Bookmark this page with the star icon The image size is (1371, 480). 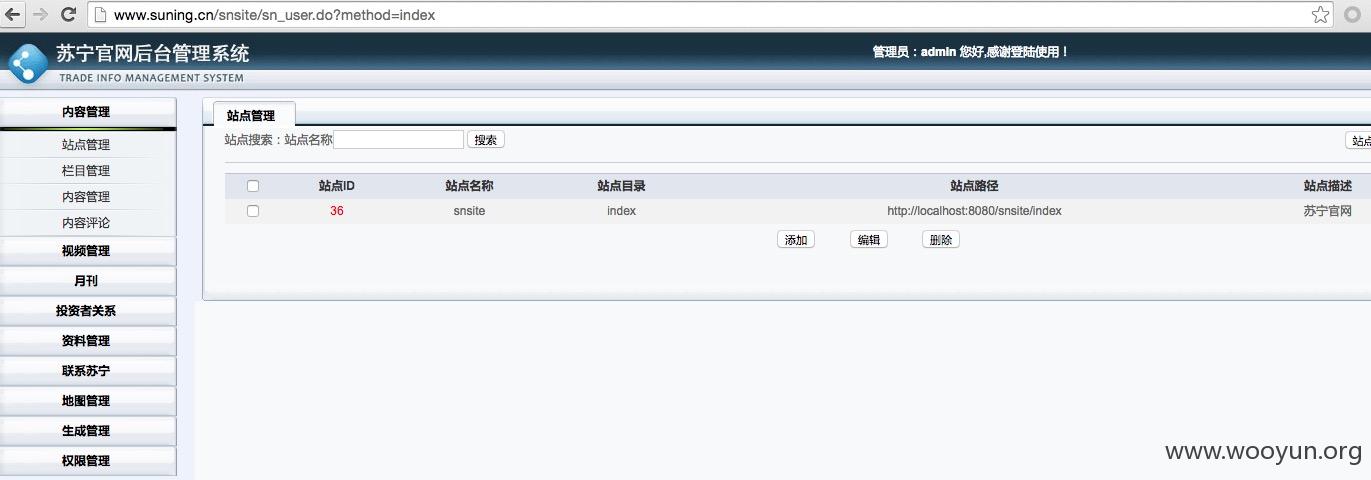(x=1320, y=15)
